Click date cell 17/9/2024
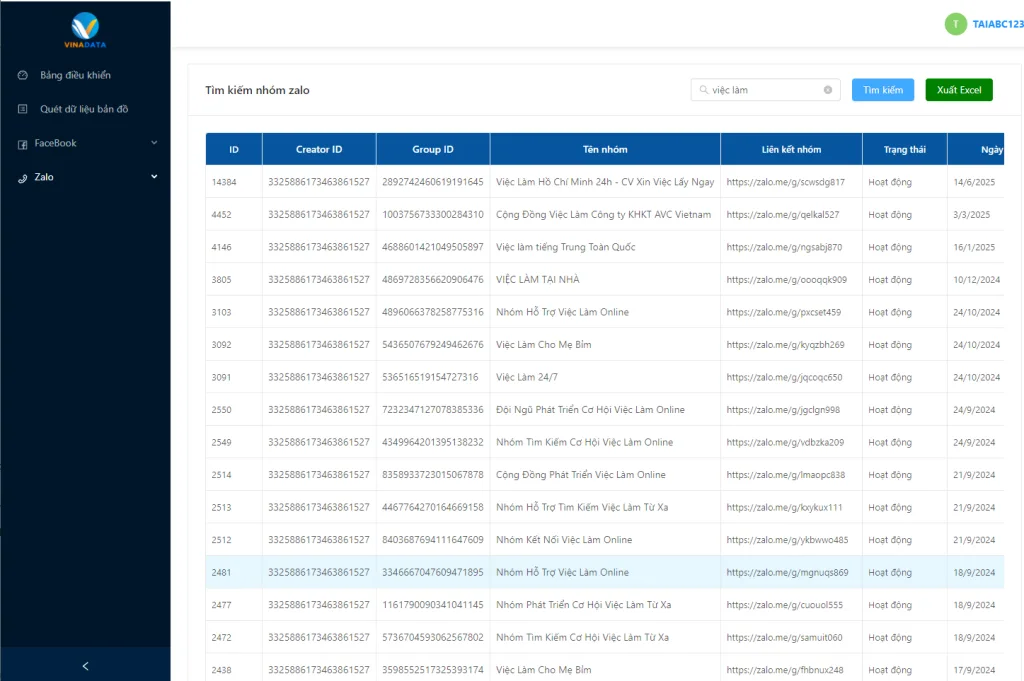 click(x=974, y=670)
